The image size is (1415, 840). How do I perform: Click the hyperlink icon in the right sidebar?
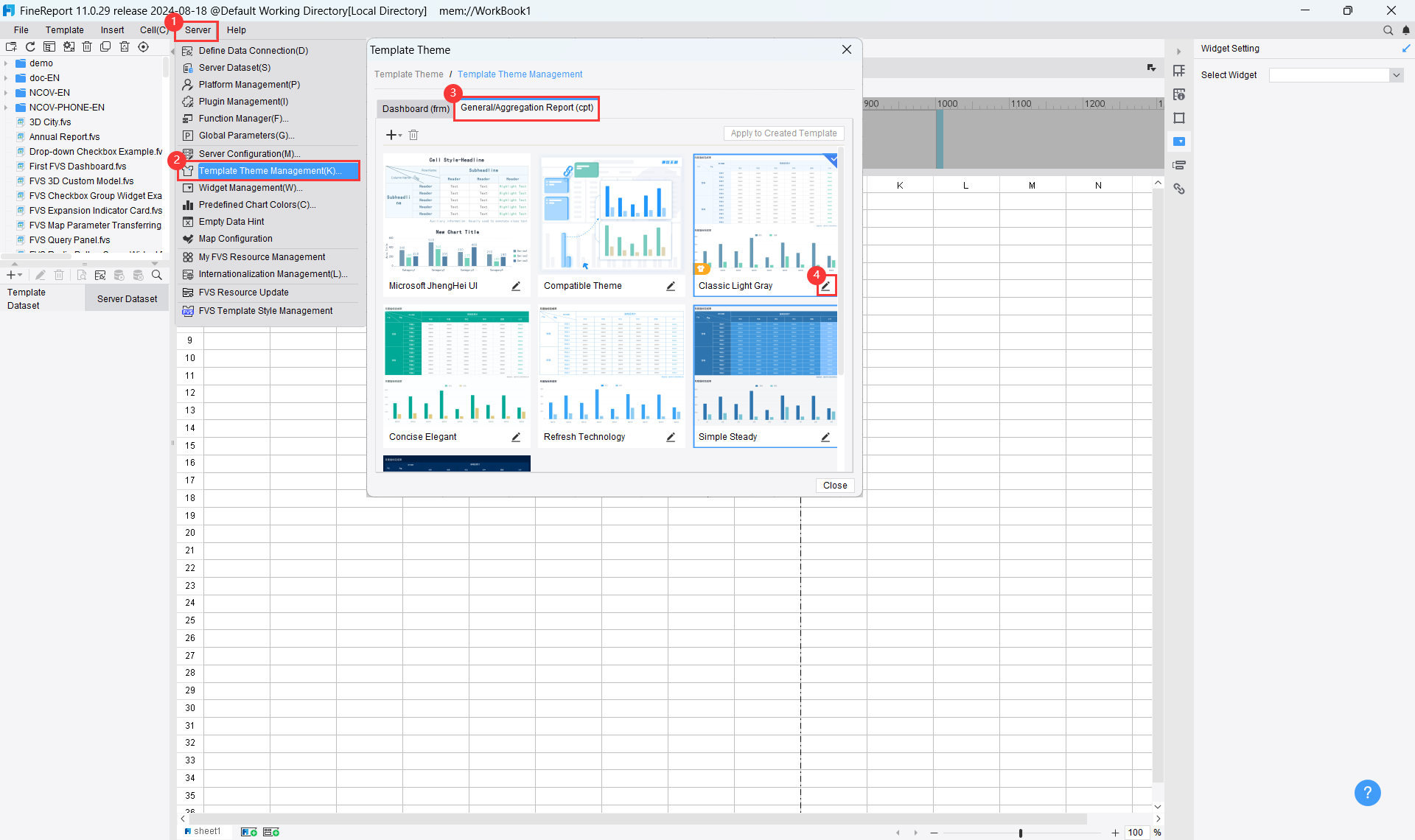pos(1179,189)
